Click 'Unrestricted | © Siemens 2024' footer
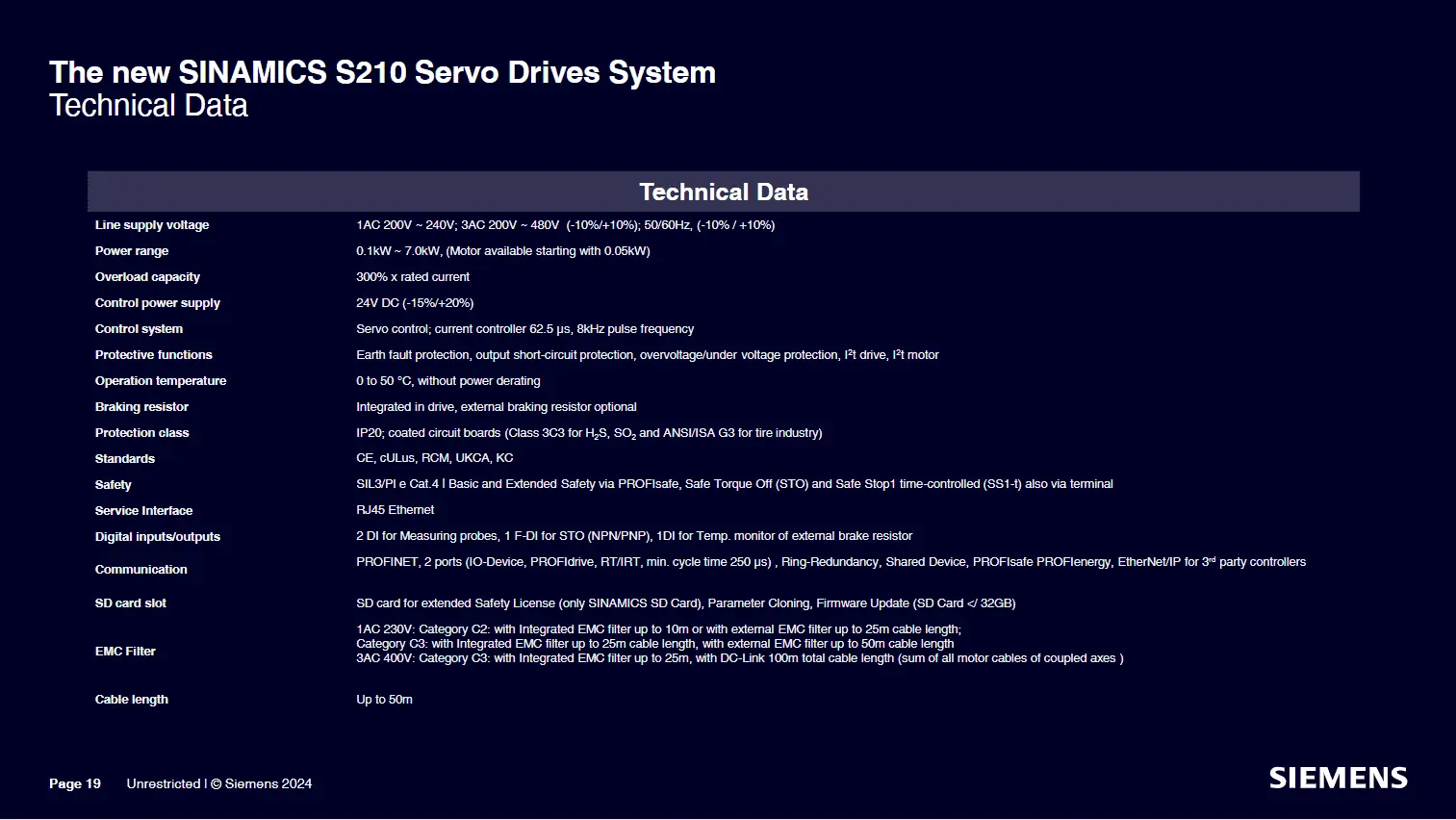1456x820 pixels. point(219,784)
